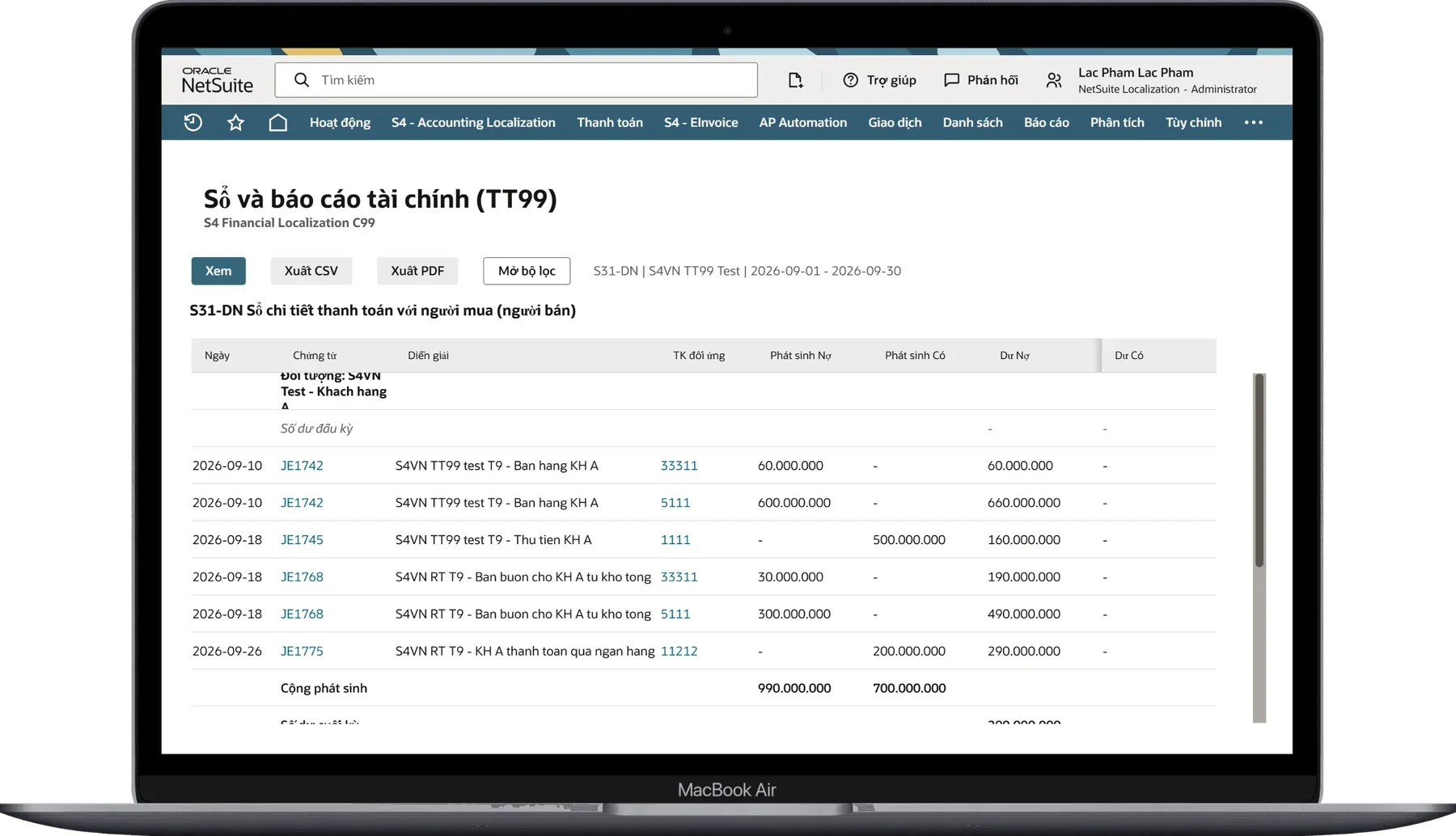Image resolution: width=1456 pixels, height=836 pixels.
Task: Click the Mở bộ lọc button
Action: click(x=527, y=271)
